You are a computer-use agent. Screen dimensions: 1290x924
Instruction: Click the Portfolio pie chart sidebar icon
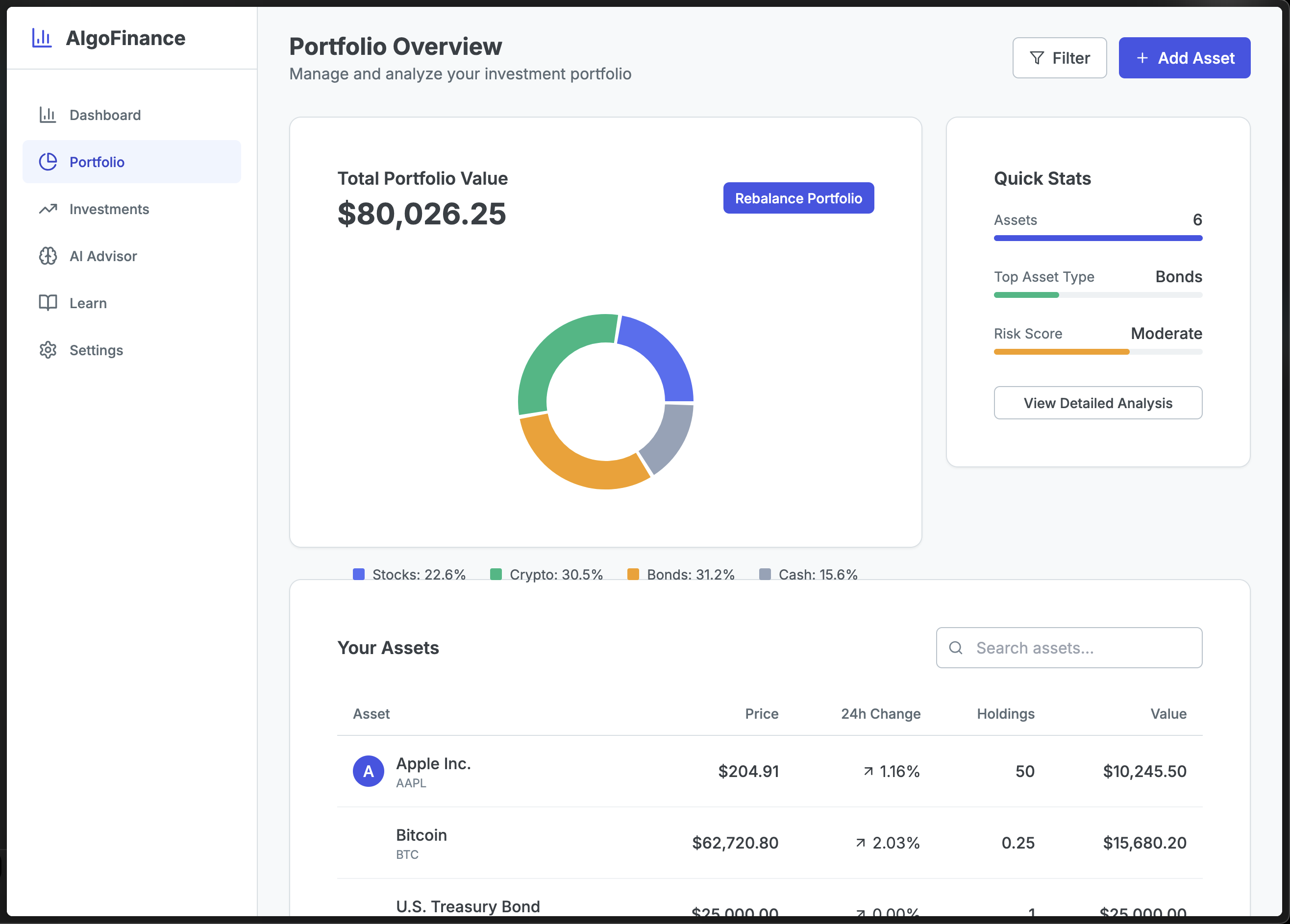48,162
